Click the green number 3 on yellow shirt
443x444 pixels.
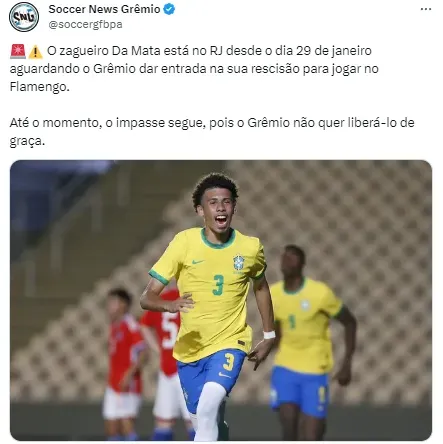(x=218, y=285)
